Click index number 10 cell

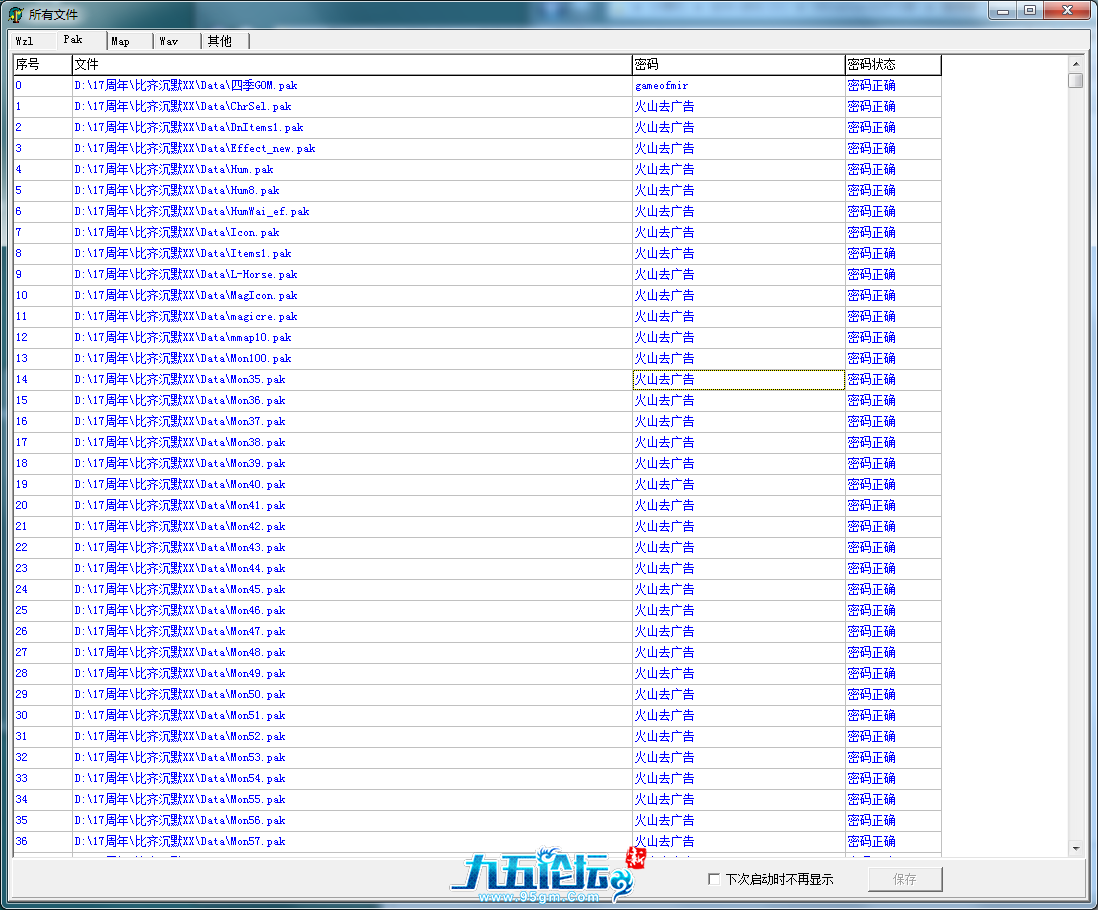43,295
